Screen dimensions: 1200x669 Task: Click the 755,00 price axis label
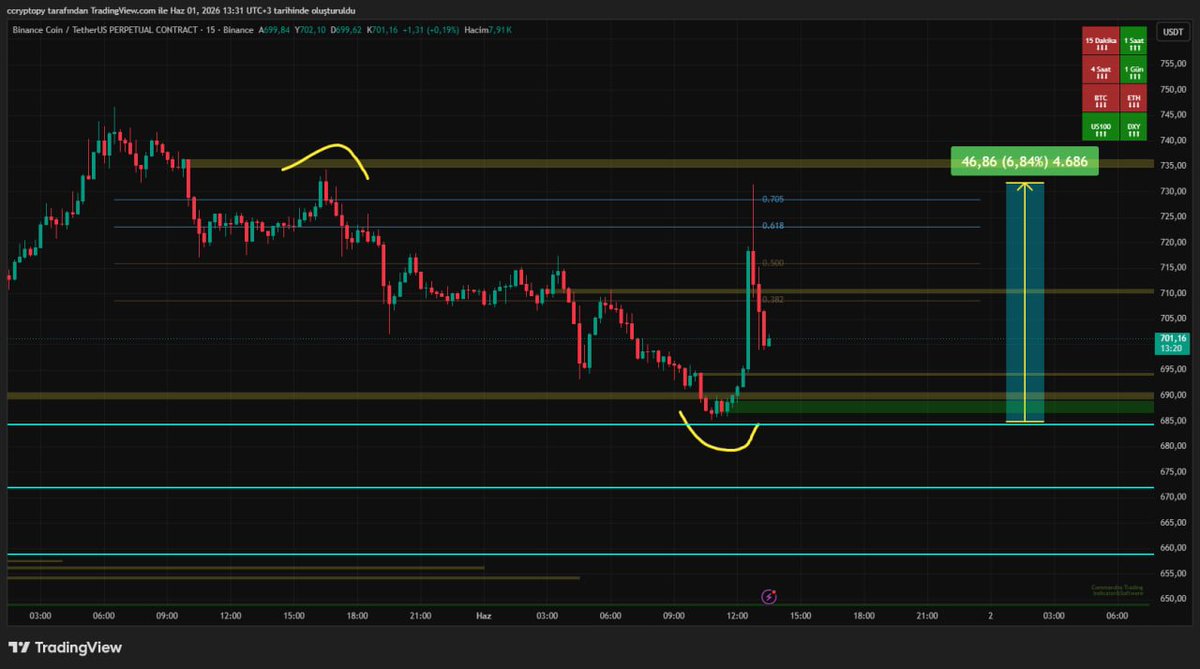[1171, 64]
